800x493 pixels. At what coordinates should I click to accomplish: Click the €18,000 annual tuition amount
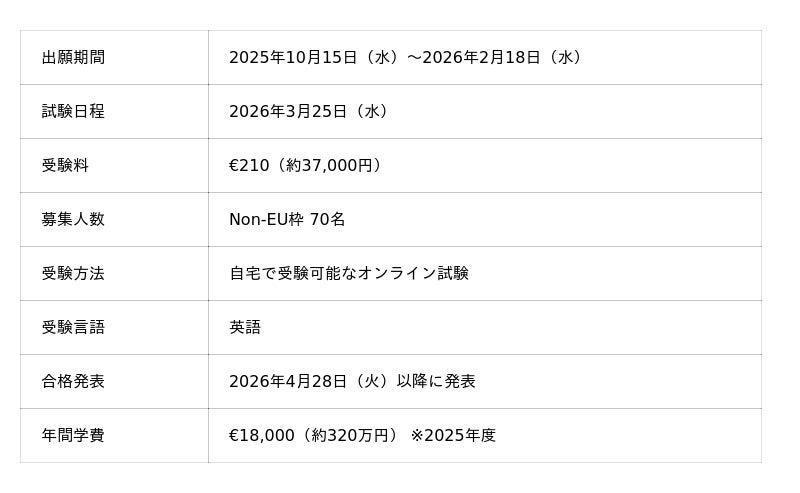click(262, 435)
